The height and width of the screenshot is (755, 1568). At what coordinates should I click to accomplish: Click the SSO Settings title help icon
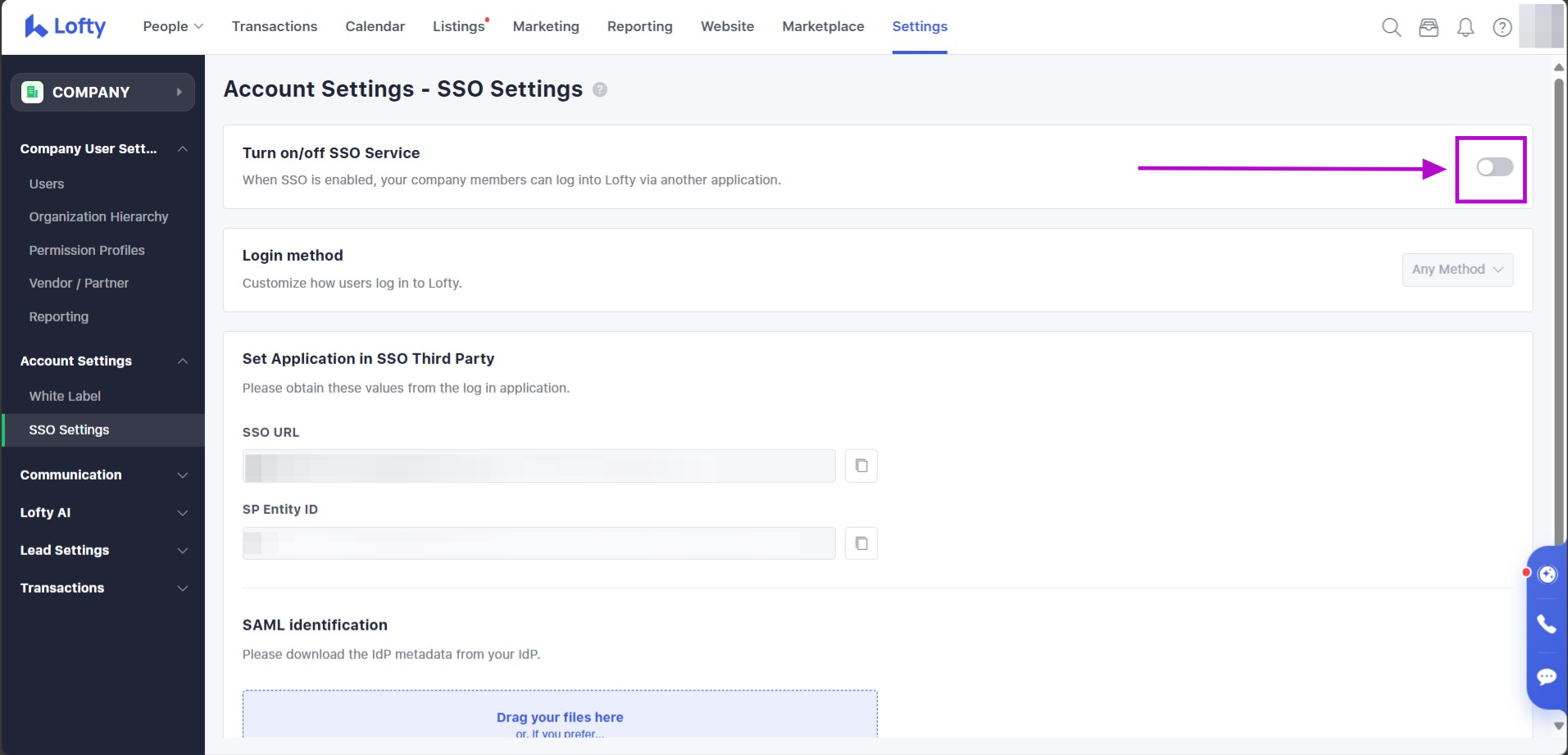(x=600, y=89)
